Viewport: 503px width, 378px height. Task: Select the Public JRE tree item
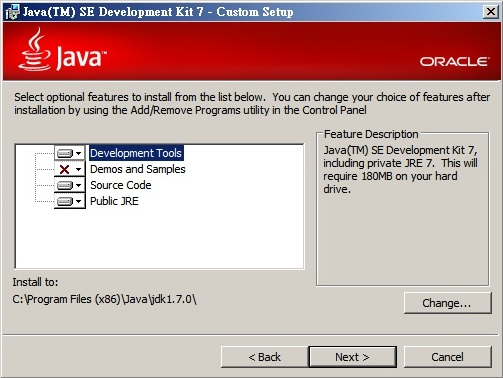point(114,201)
